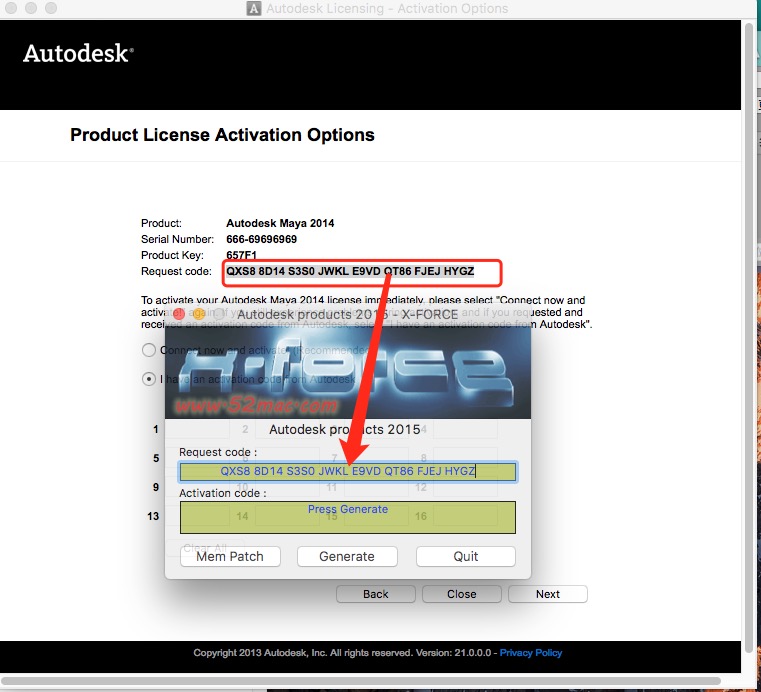This screenshot has height=692, width=761.
Task: Click the request code text QXS8 8D14 in Autodesk page
Action: 350,271
